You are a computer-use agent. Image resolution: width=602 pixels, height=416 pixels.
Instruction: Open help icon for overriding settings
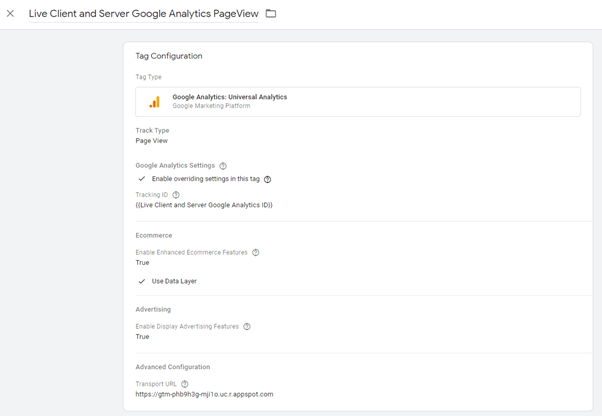coord(268,179)
